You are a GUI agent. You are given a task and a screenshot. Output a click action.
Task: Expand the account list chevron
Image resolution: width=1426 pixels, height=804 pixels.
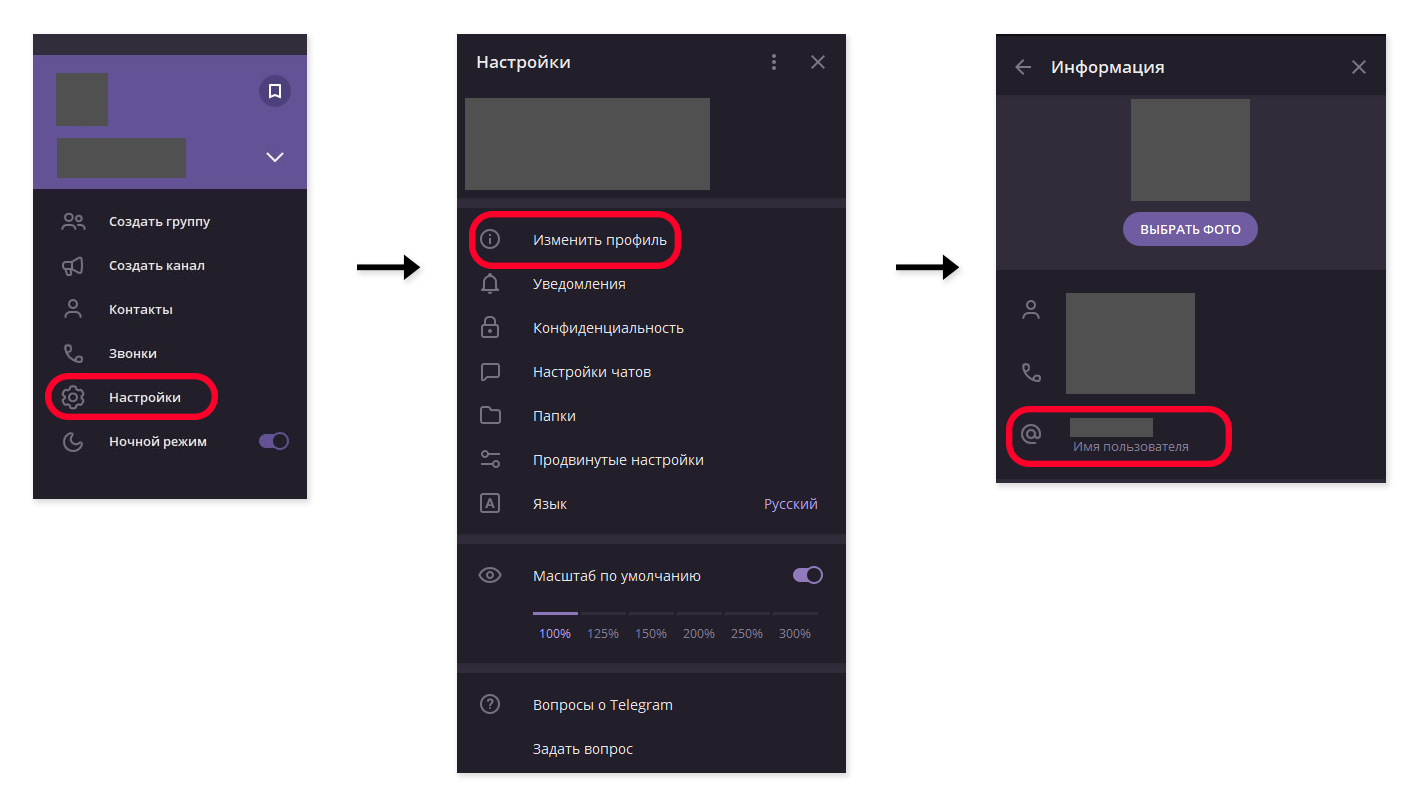click(275, 157)
